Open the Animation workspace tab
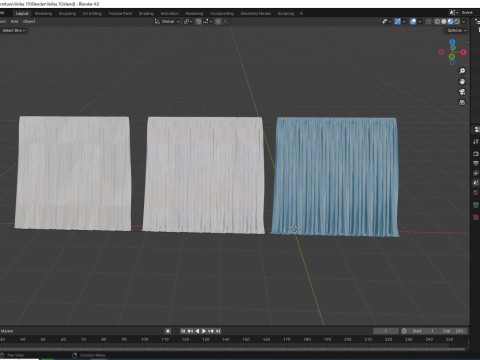 click(170, 13)
